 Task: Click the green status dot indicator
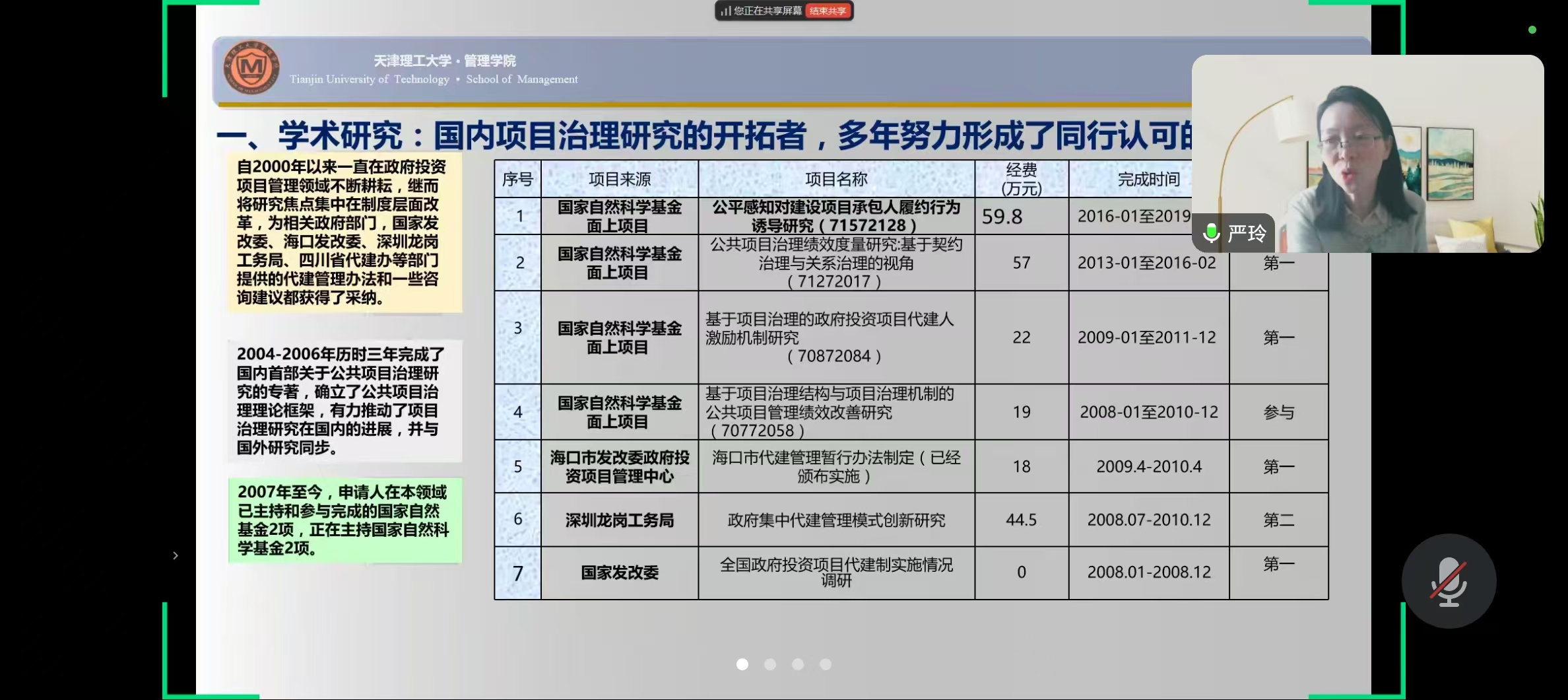pyautogui.click(x=1532, y=30)
